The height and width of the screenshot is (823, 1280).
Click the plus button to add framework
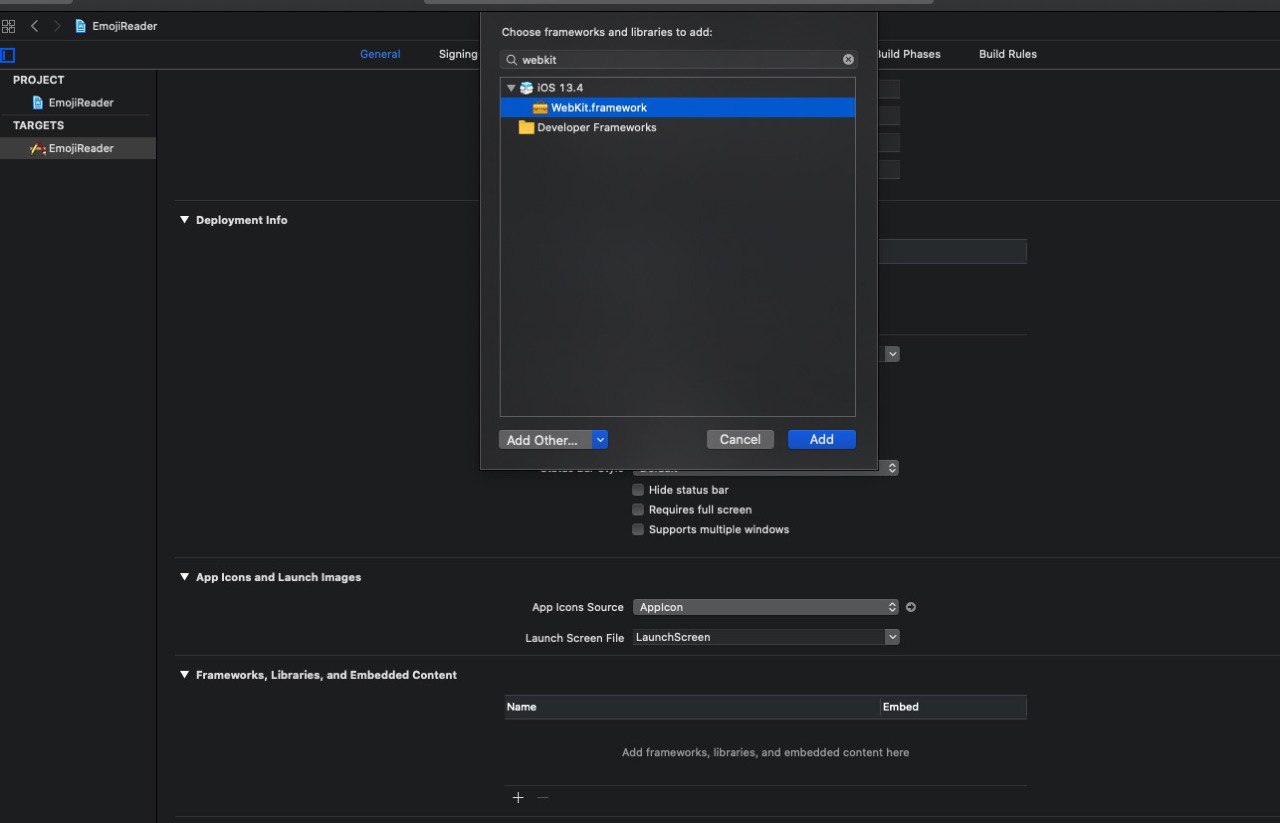point(518,798)
